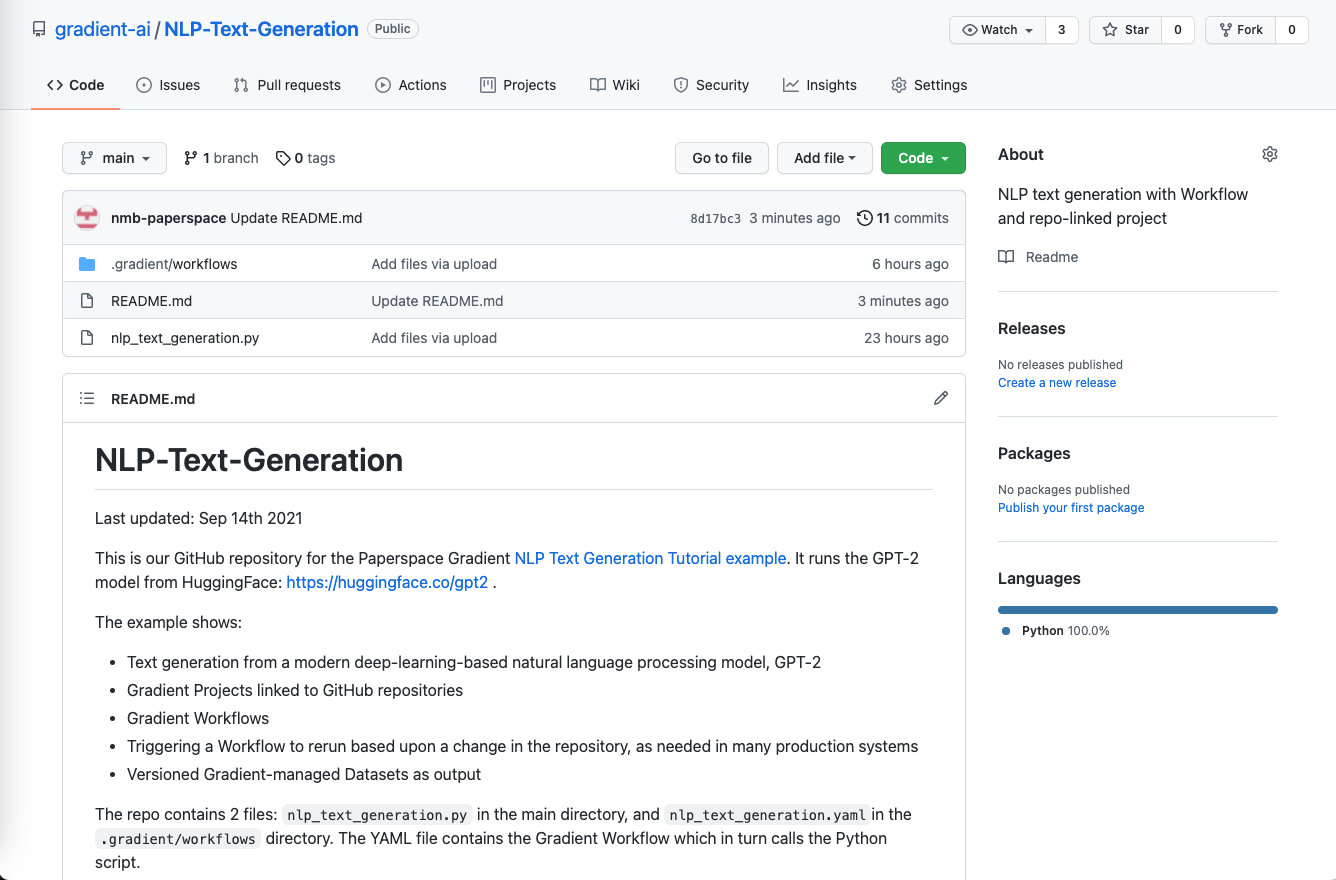Click file icon beside nlp_text_generation.py

pos(87,338)
